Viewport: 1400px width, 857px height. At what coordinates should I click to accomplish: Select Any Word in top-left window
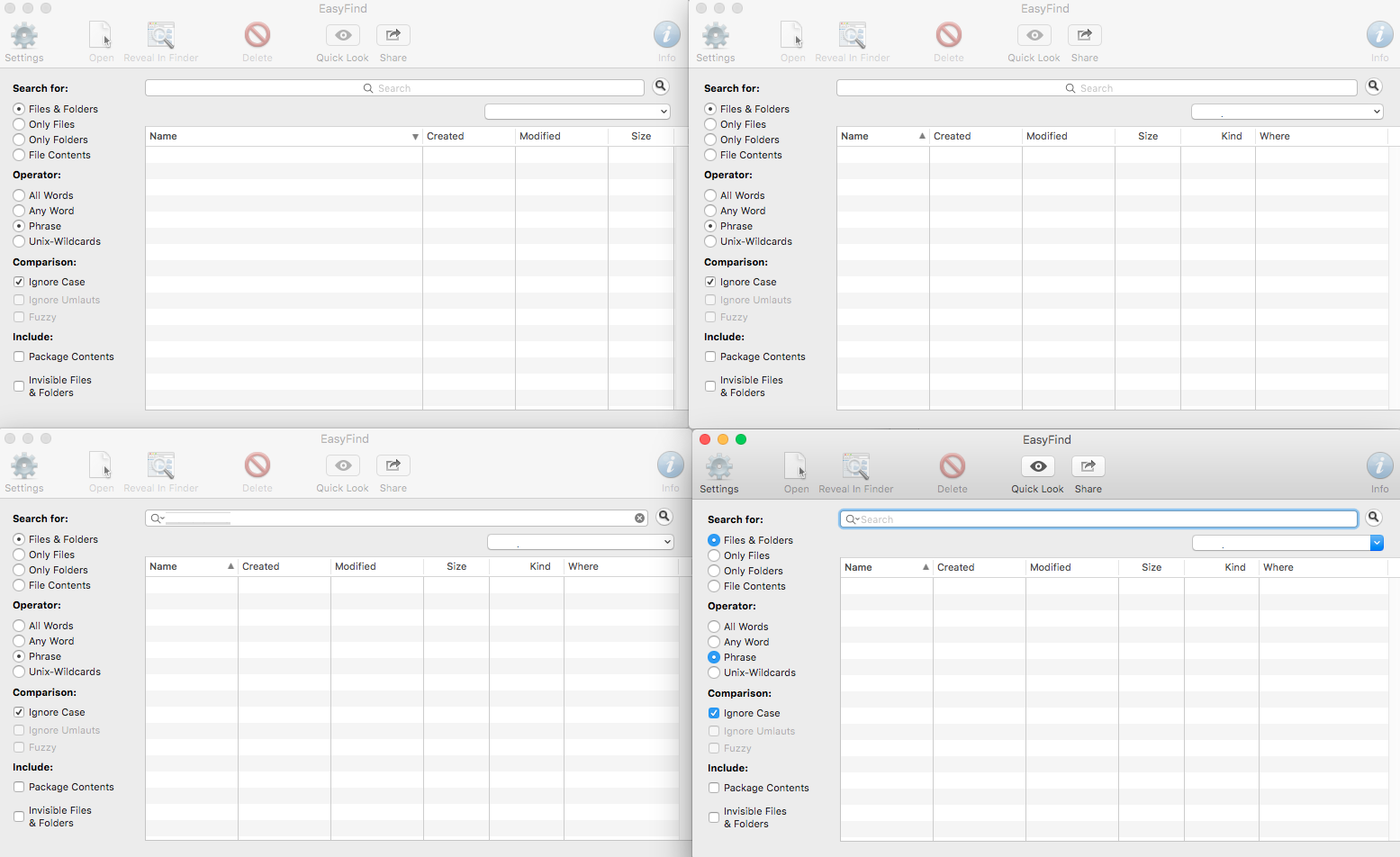point(19,211)
